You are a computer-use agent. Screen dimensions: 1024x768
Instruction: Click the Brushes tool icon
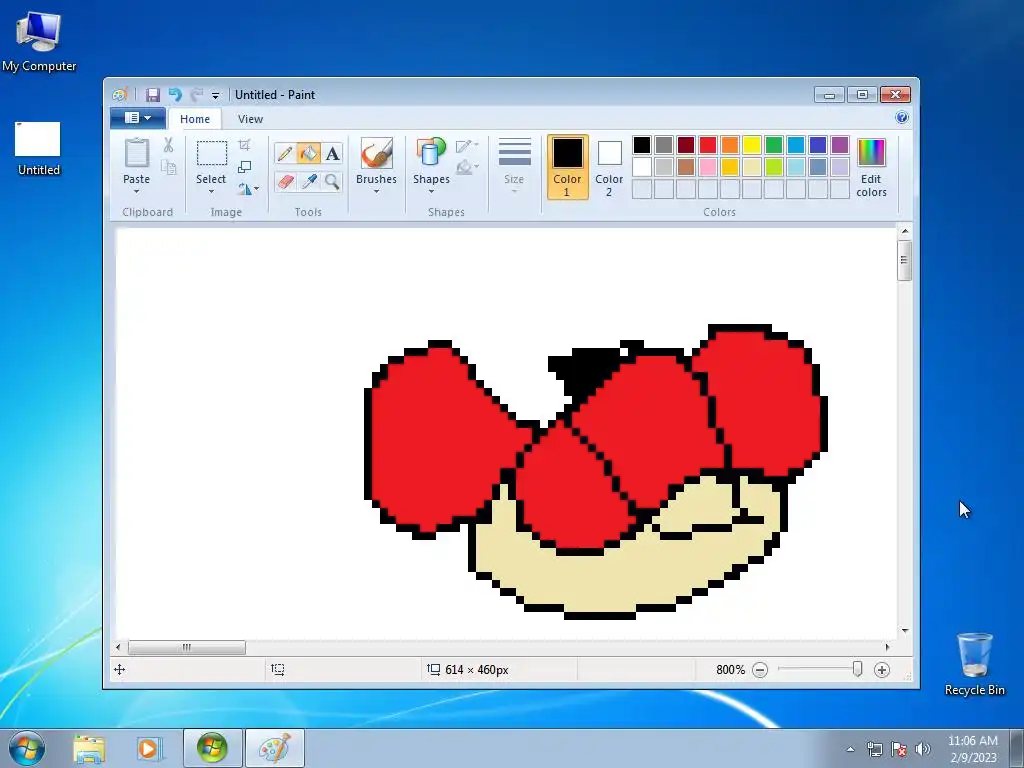[376, 154]
